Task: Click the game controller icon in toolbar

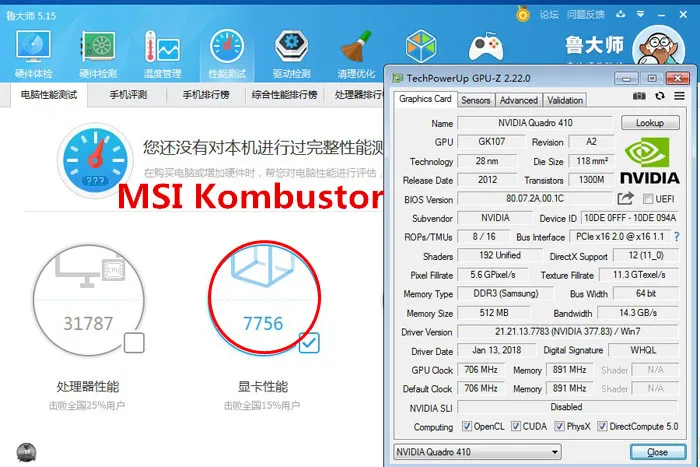Action: point(487,48)
